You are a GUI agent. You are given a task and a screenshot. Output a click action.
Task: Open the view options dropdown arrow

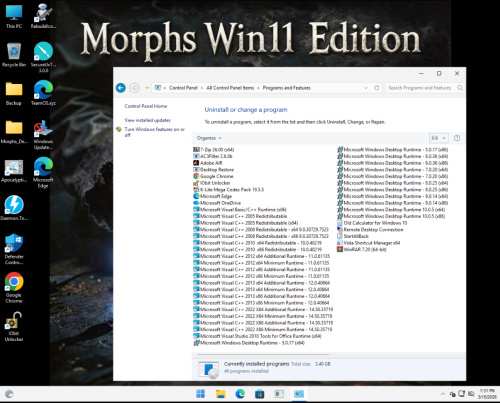[x=444, y=138]
